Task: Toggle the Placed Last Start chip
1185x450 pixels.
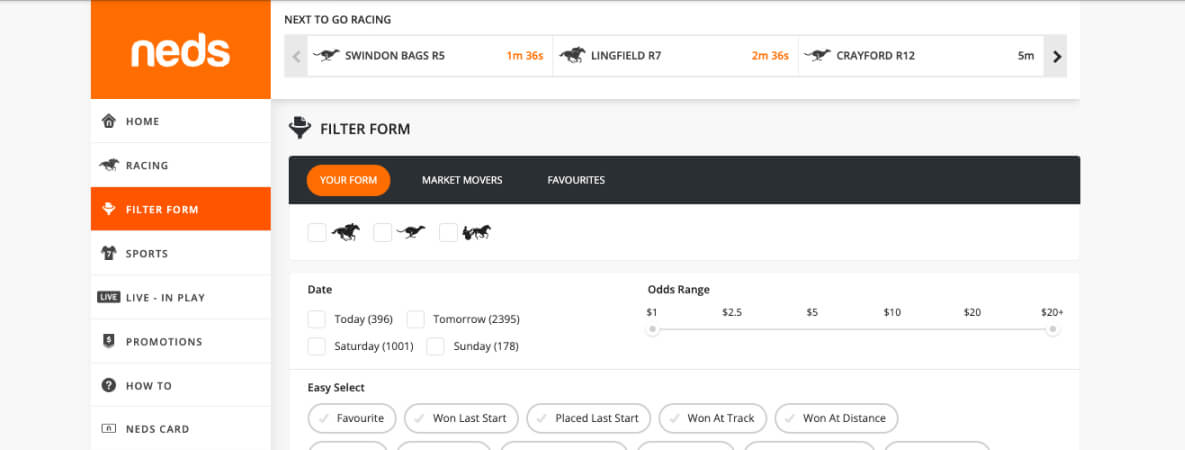Action: coord(589,418)
